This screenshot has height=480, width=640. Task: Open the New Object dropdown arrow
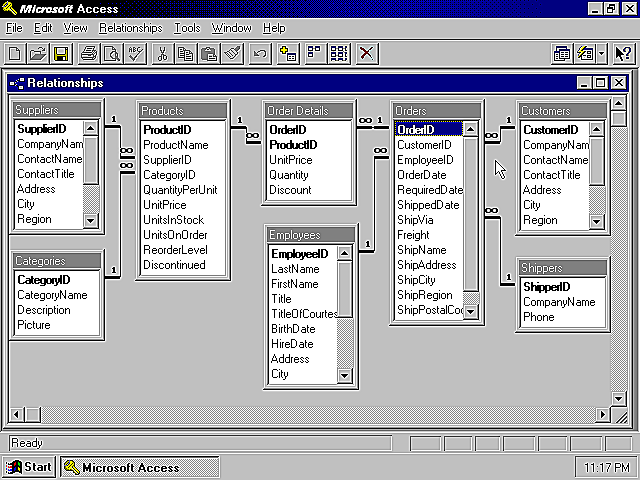click(602, 54)
